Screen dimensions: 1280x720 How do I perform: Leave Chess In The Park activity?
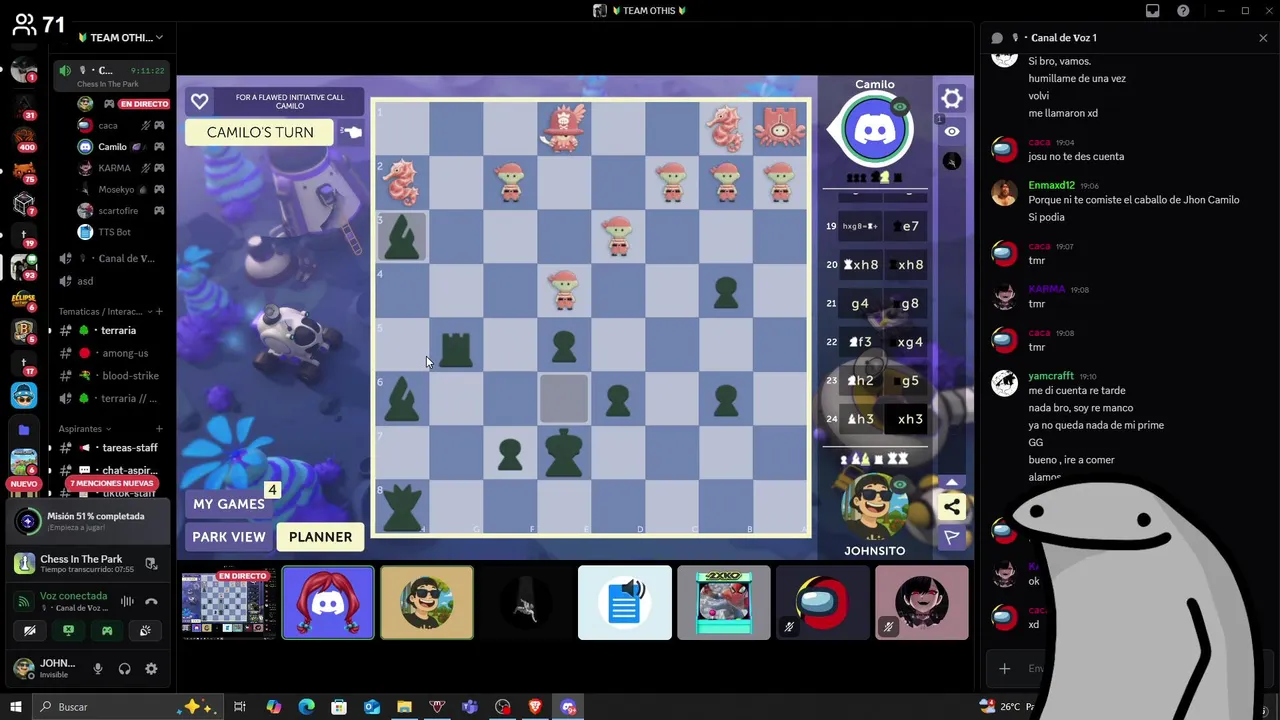(151, 564)
